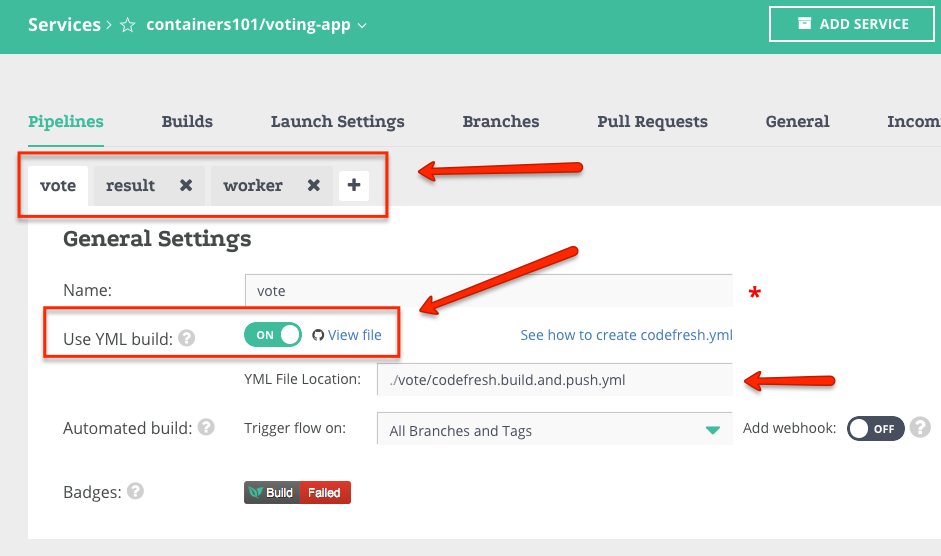The width and height of the screenshot is (941, 556).
Task: Add a new pipeline with plus icon
Action: point(353,185)
